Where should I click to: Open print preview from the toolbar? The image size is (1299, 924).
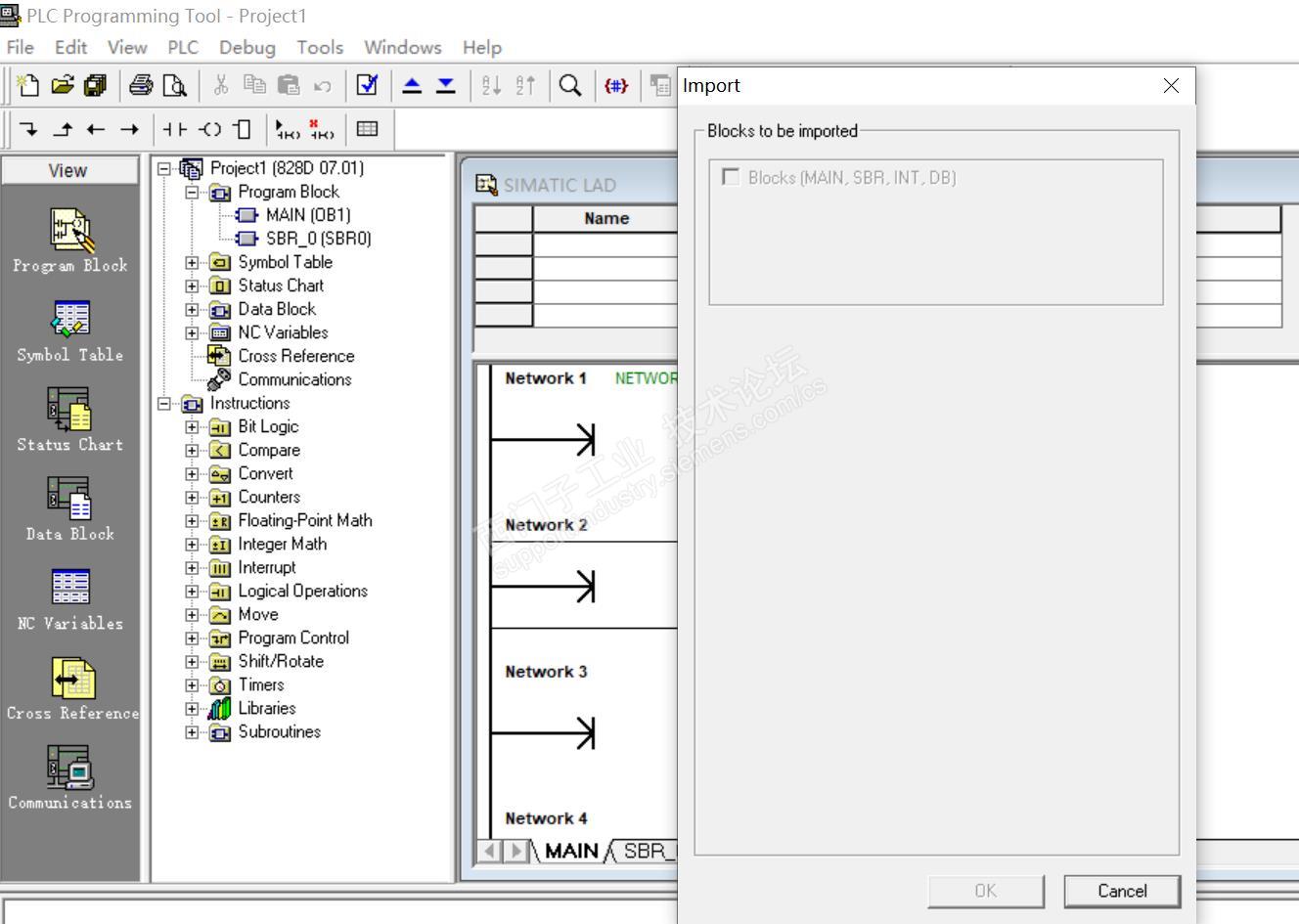point(174,86)
